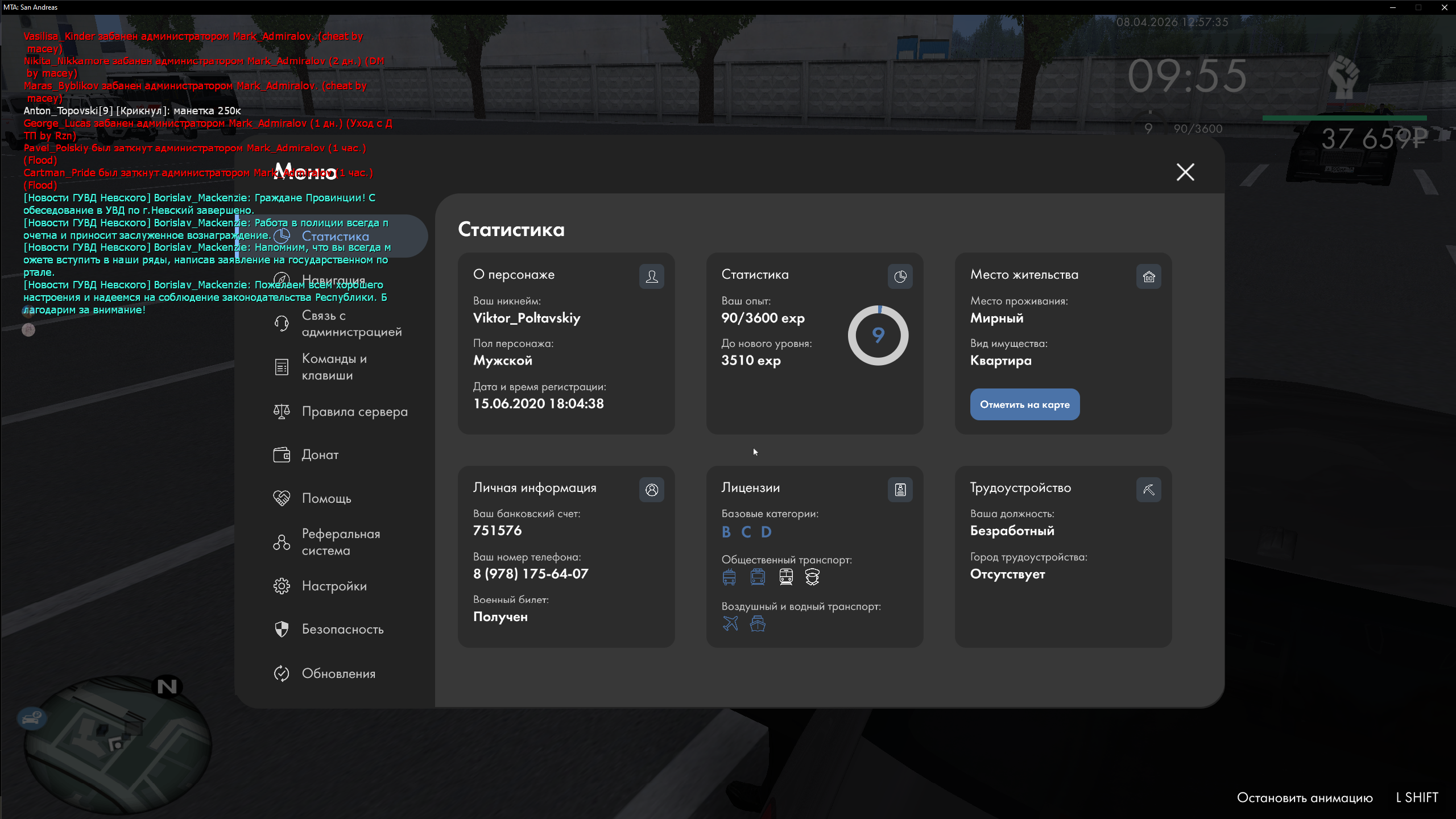Click the pie chart icon in Статистика card
1456x819 pixels.
[x=900, y=276]
